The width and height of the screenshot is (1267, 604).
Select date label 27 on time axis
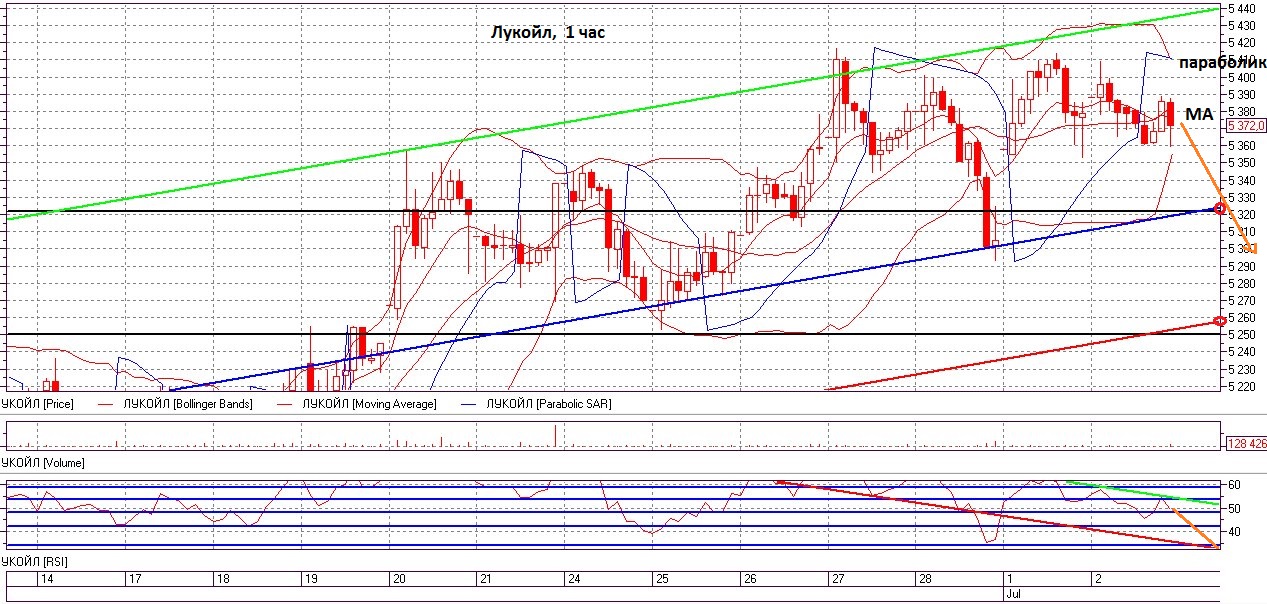(x=837, y=579)
